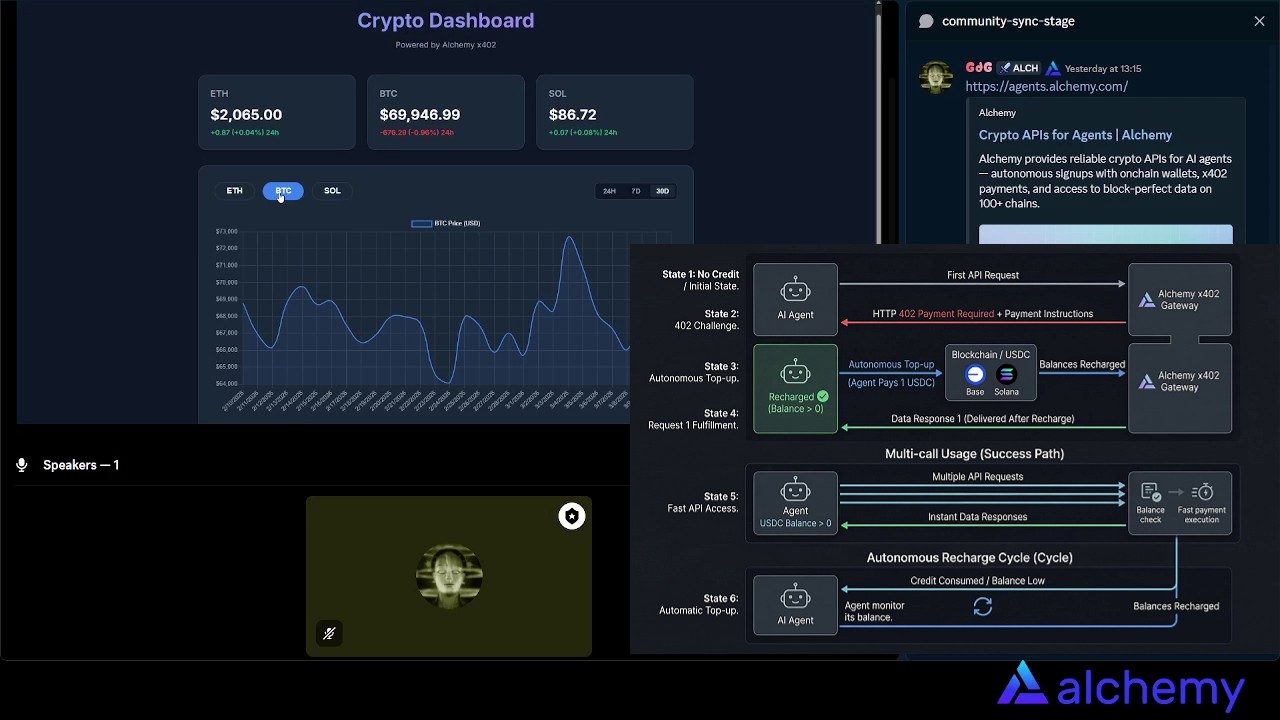Open the Crypto APIs for Agents embed title
1280x720 pixels.
[1075, 134]
